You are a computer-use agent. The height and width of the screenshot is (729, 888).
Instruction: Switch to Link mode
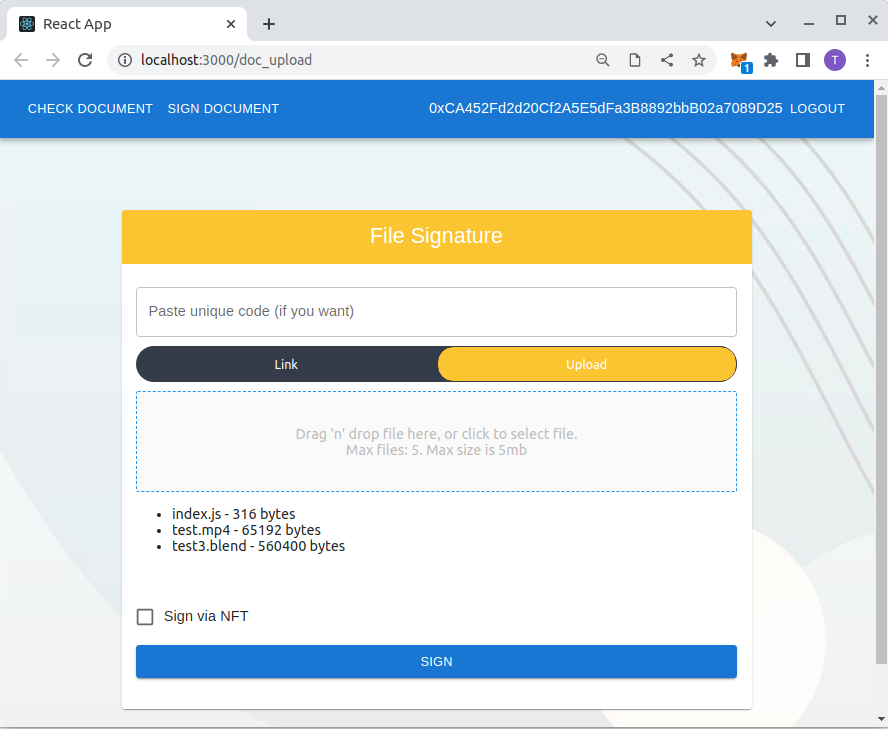pyautogui.click(x=287, y=364)
